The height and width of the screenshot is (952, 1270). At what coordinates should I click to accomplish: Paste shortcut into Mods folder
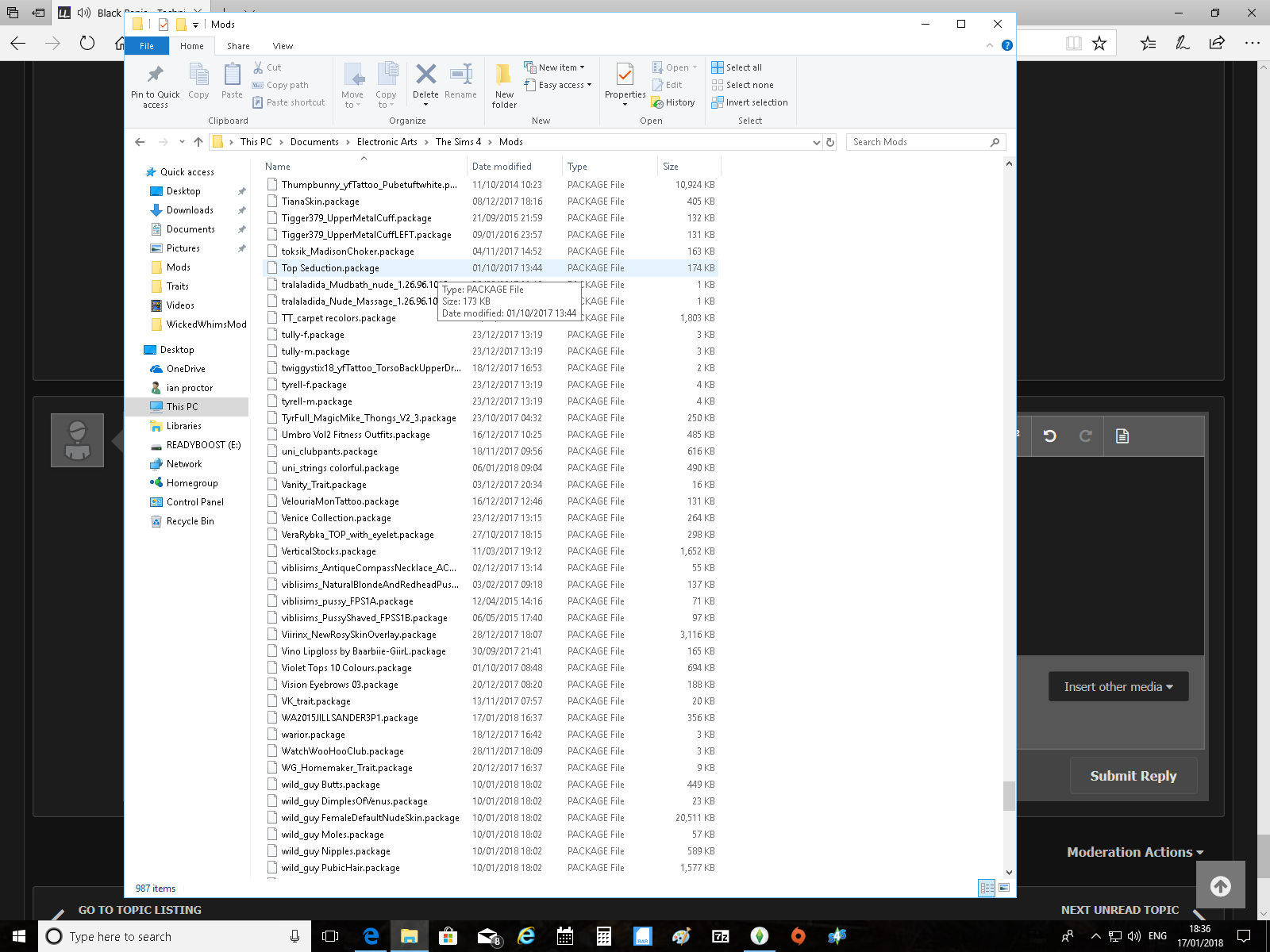(289, 102)
